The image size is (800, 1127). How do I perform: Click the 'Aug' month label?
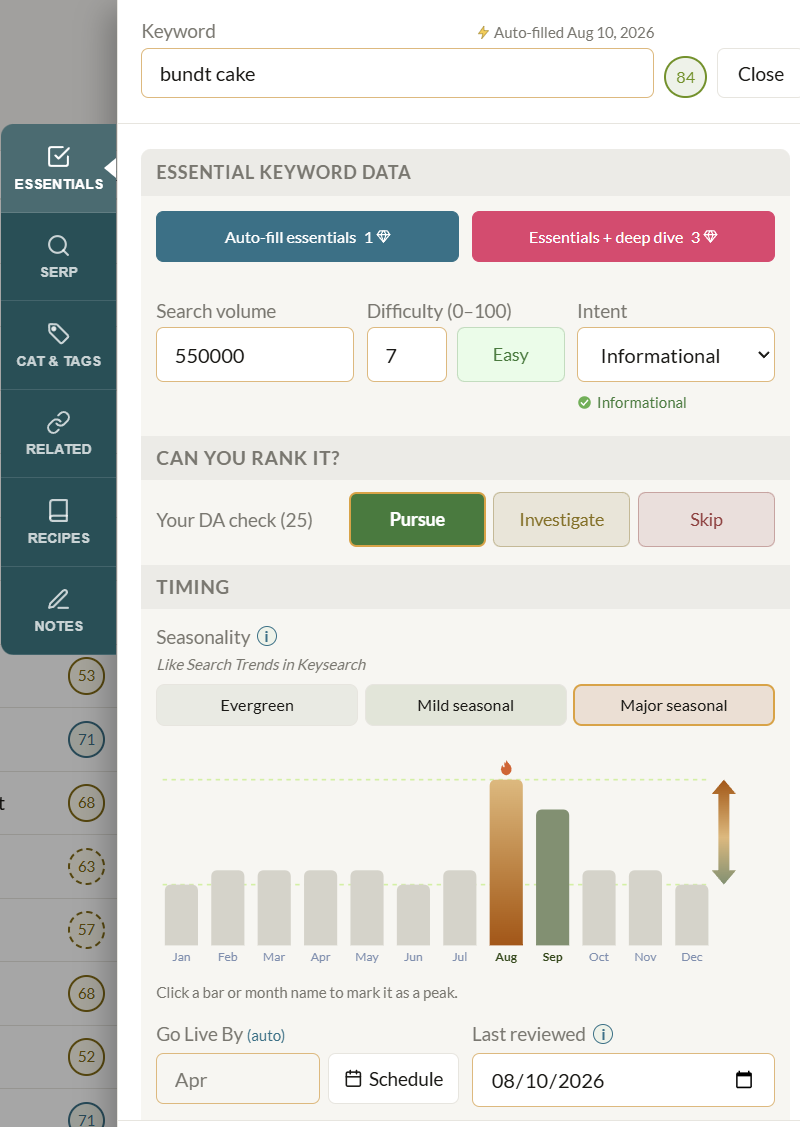click(x=506, y=957)
